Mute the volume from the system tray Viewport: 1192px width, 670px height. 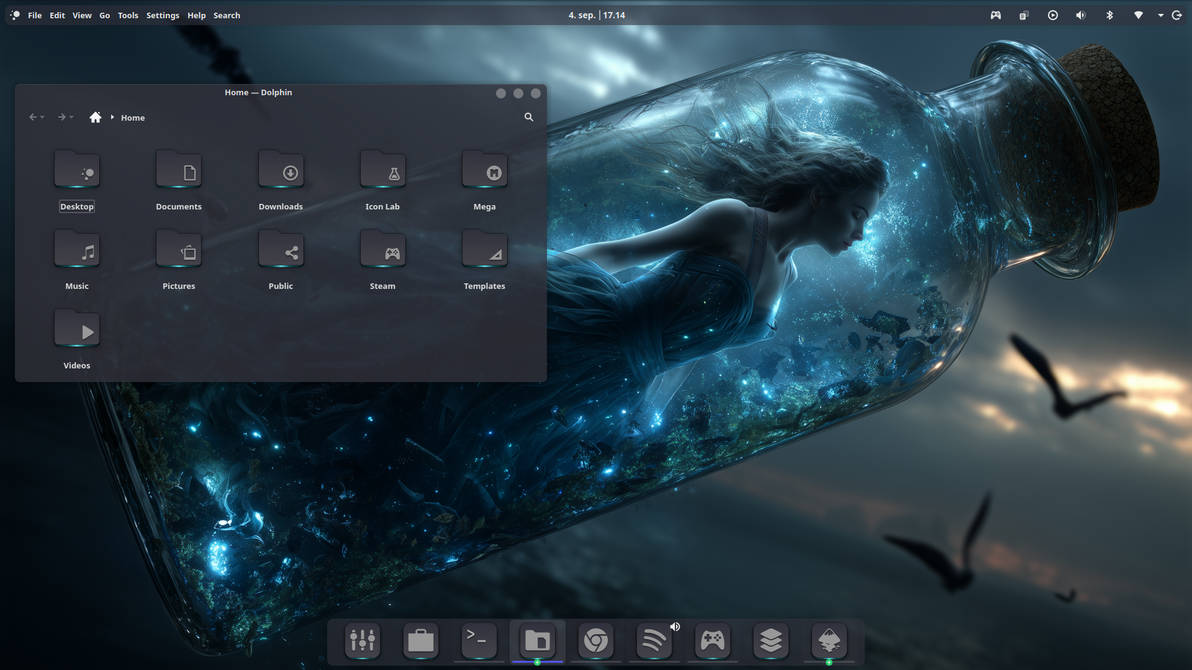(x=1080, y=15)
